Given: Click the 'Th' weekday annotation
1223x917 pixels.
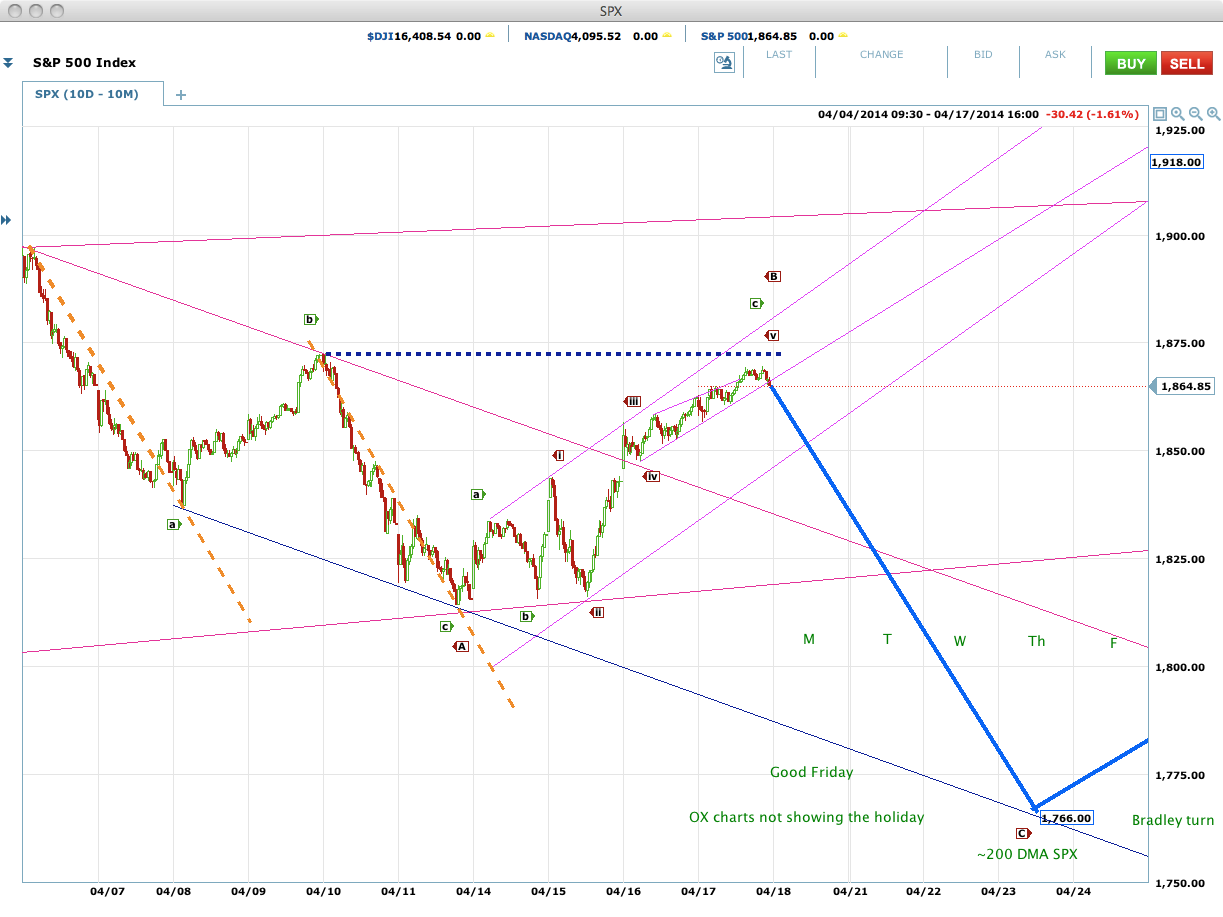Looking at the screenshot, I should tap(1037, 640).
